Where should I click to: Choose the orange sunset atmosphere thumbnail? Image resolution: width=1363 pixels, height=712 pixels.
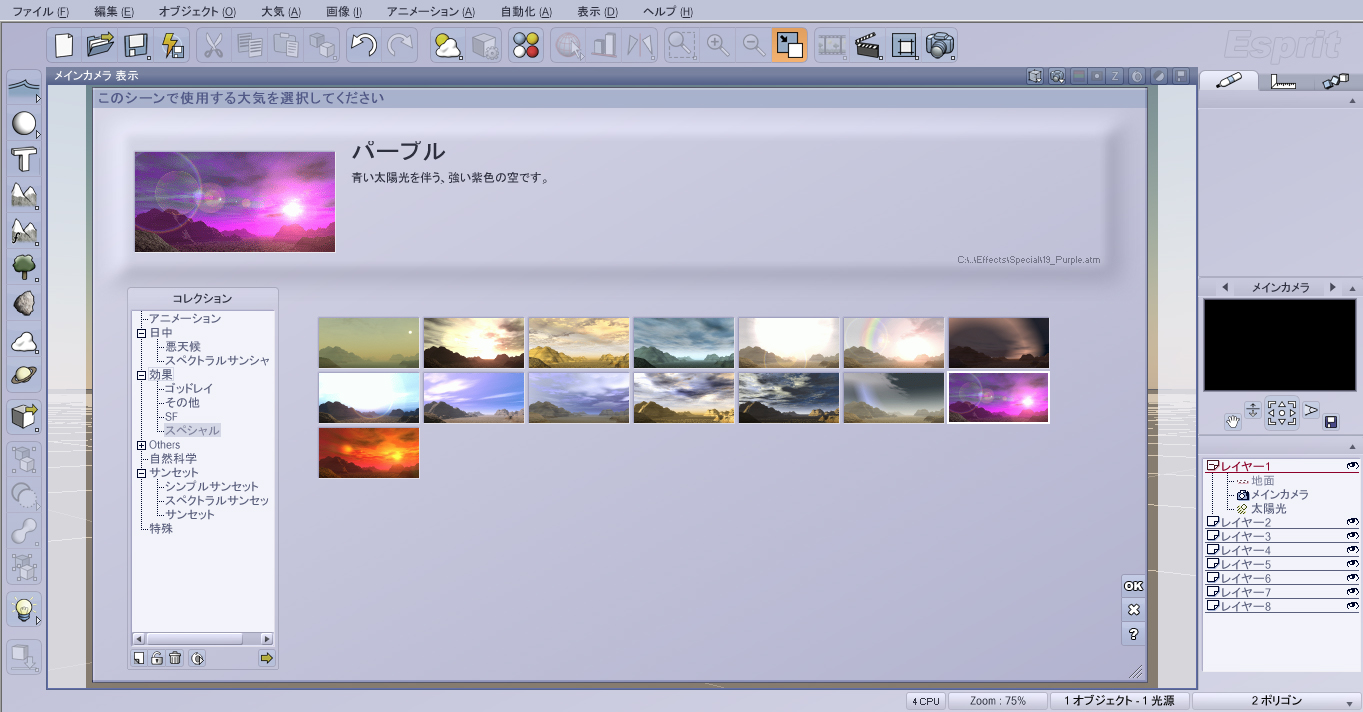[369, 453]
